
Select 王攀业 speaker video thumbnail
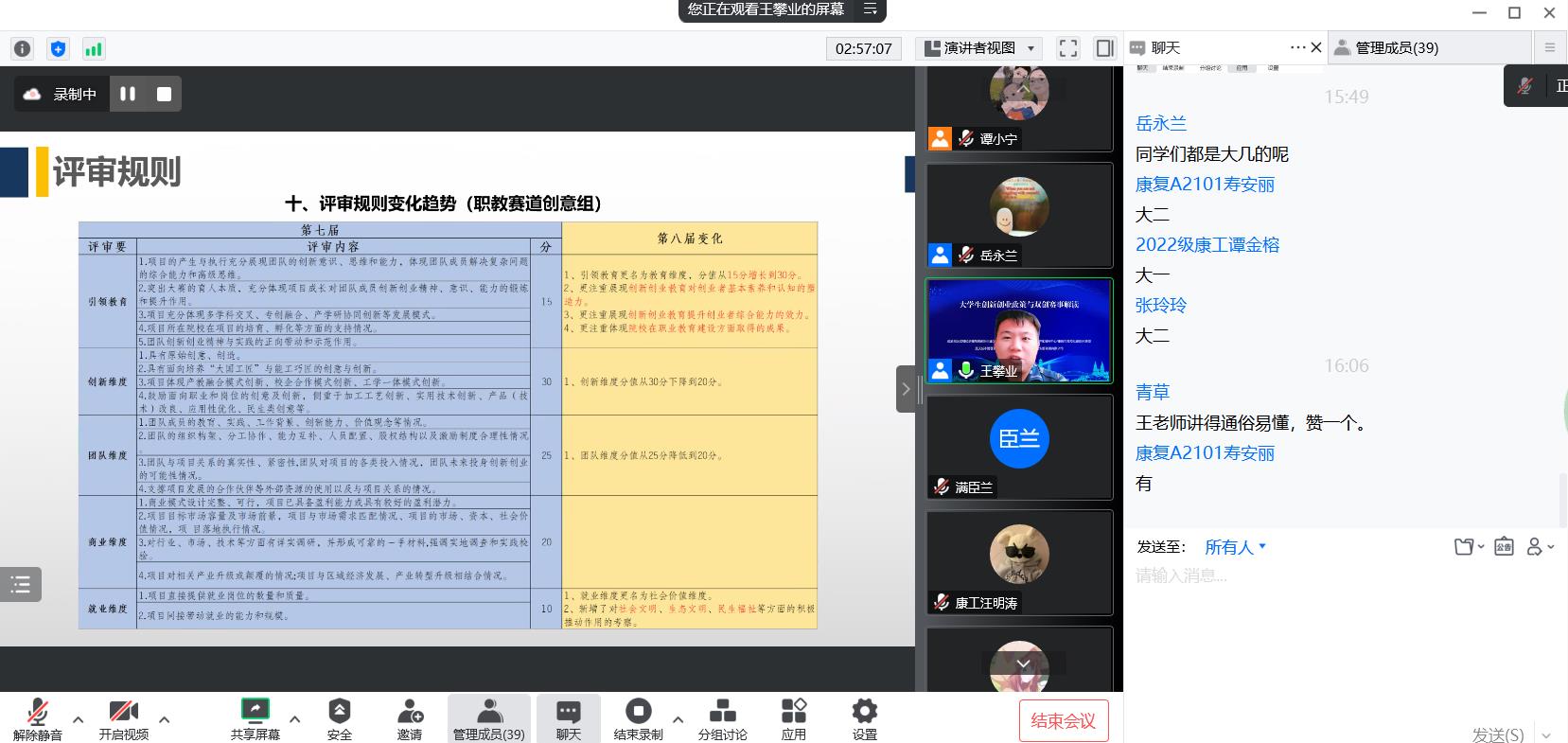coord(1018,330)
